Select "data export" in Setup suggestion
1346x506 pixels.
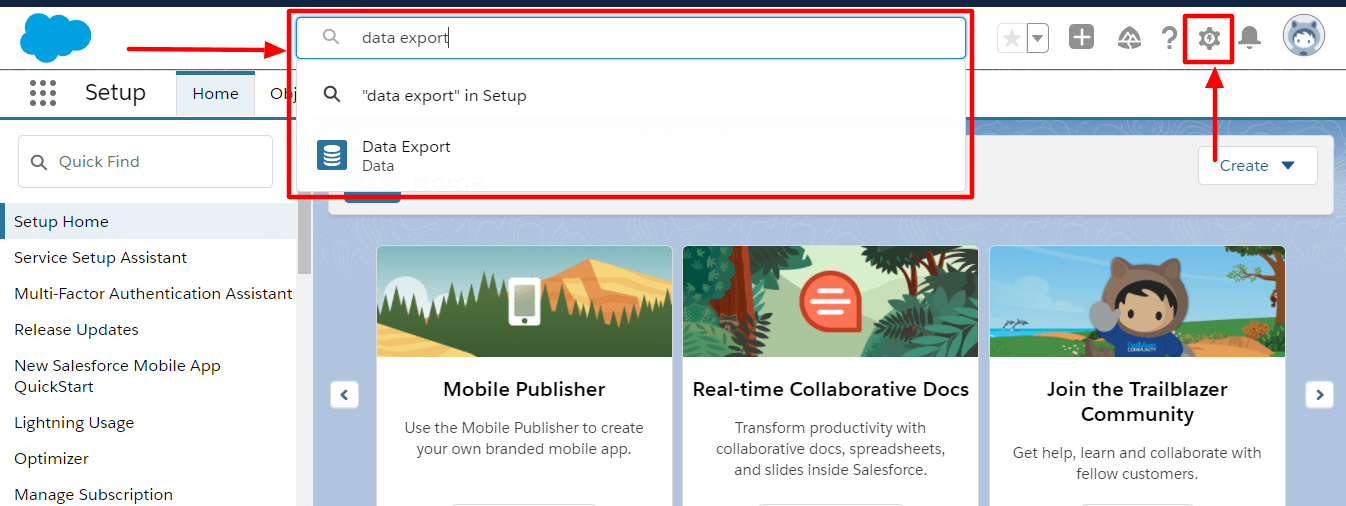pos(631,95)
